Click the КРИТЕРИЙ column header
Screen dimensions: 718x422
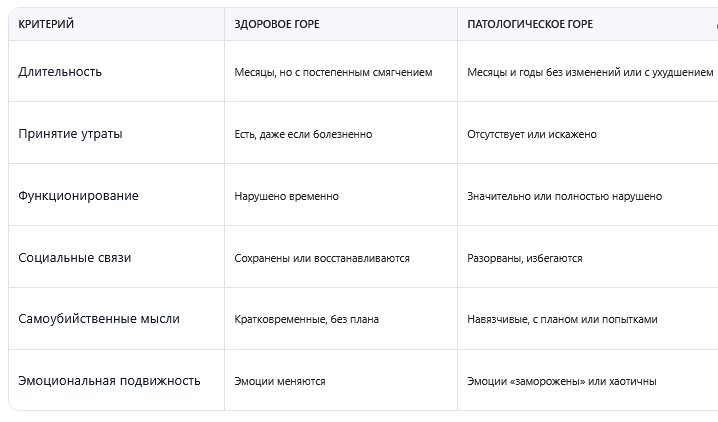(46, 24)
